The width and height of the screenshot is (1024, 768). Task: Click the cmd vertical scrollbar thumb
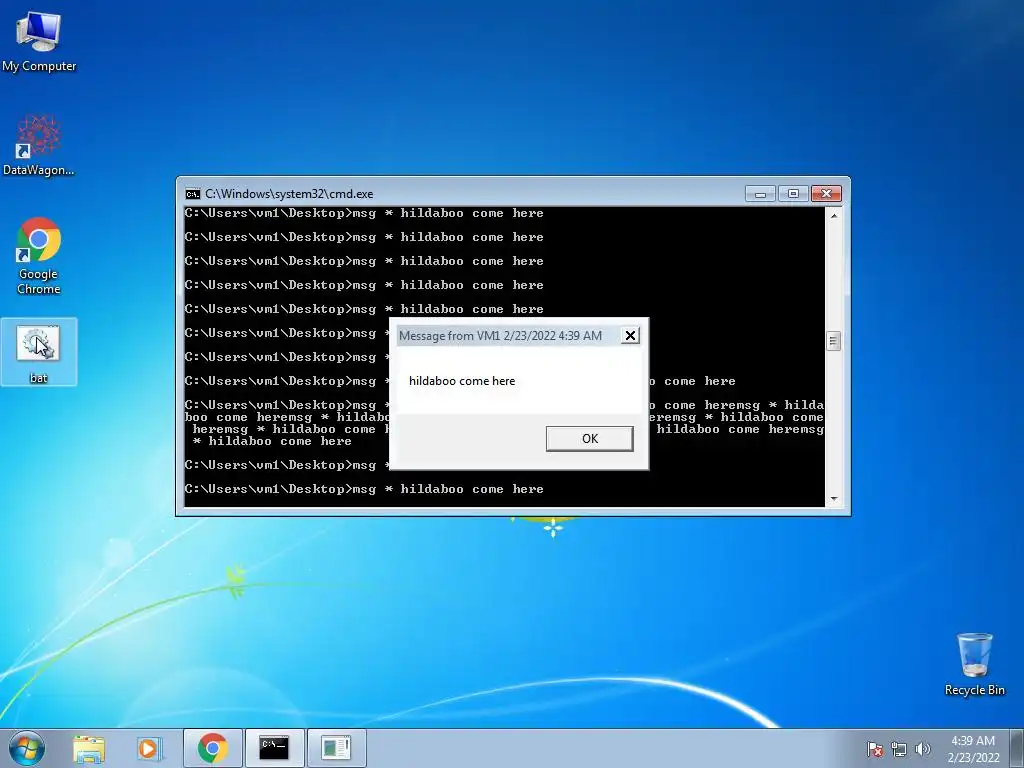[x=833, y=341]
